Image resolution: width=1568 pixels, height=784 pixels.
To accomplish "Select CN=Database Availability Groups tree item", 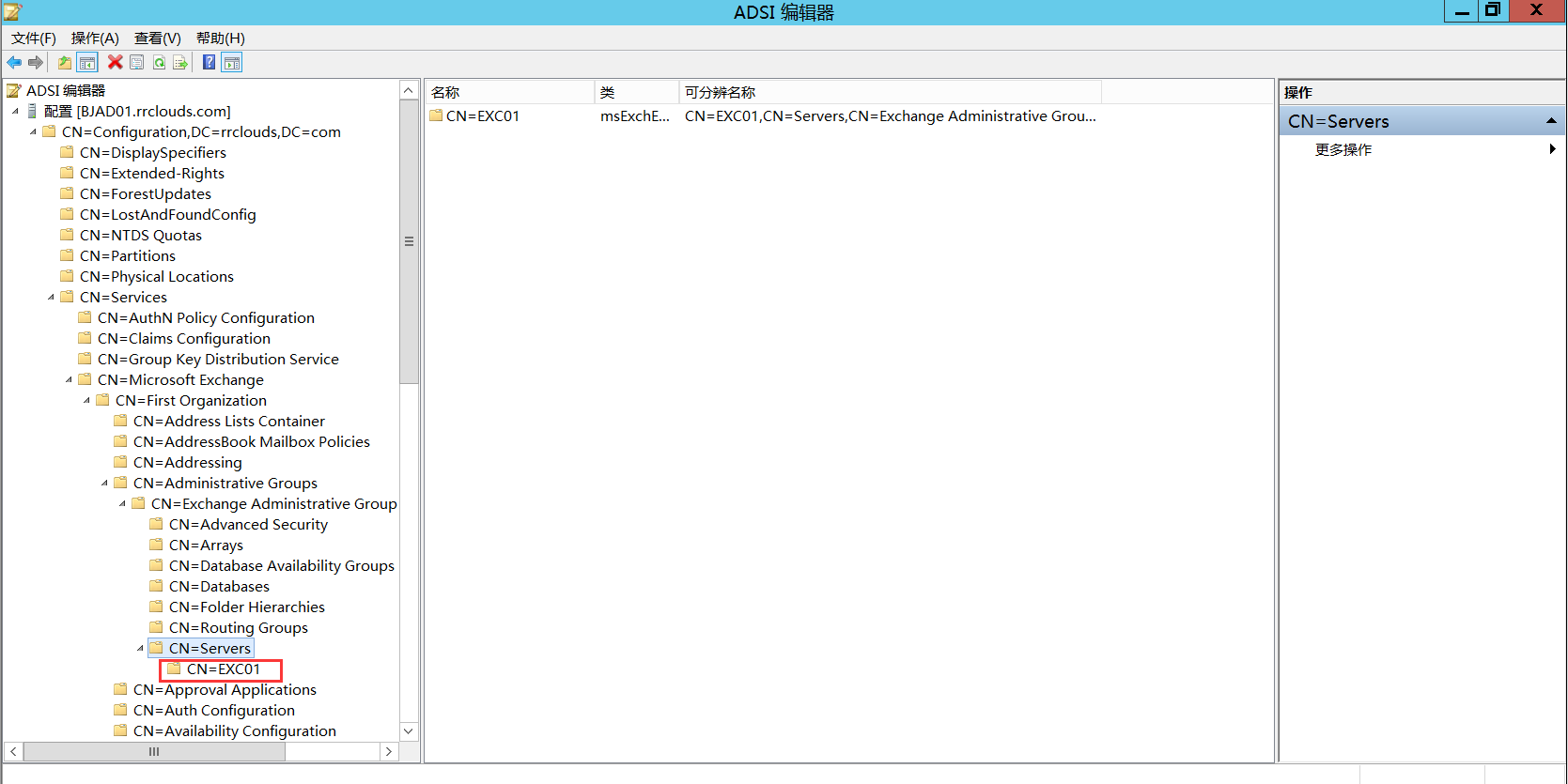I will pyautogui.click(x=282, y=565).
